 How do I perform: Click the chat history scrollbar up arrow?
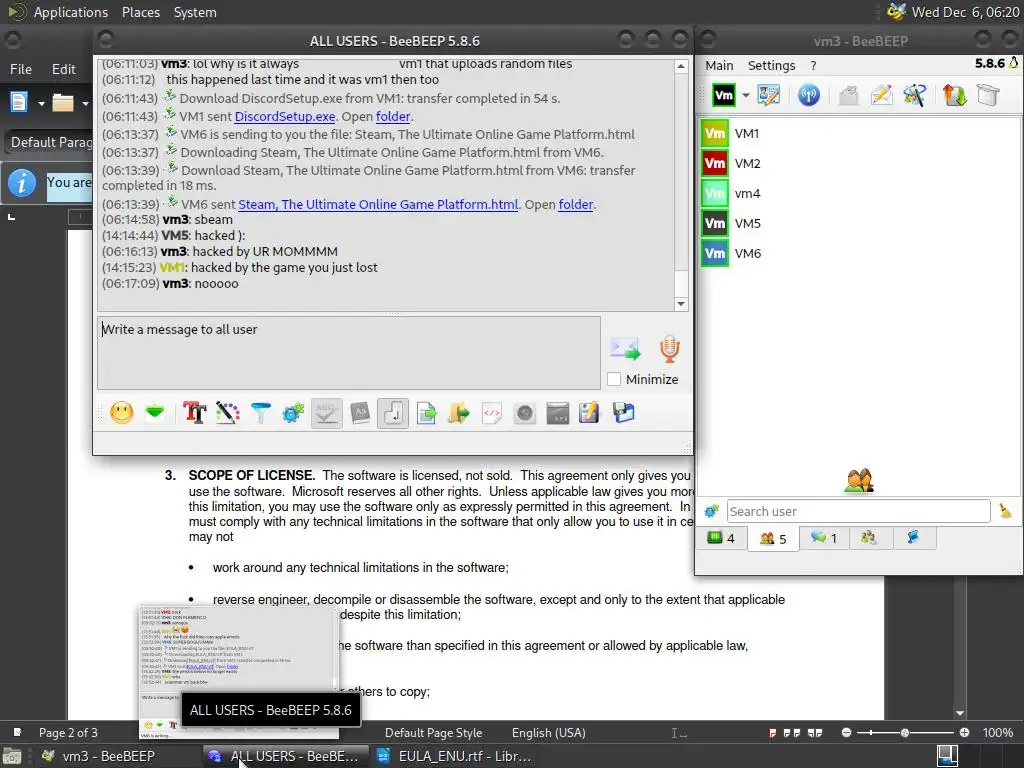(x=681, y=66)
